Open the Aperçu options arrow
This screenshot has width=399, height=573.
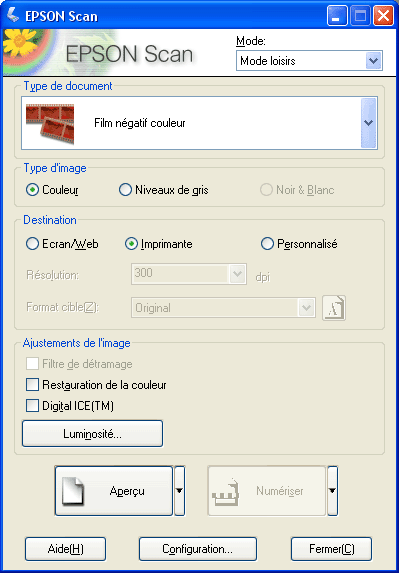[x=180, y=491]
